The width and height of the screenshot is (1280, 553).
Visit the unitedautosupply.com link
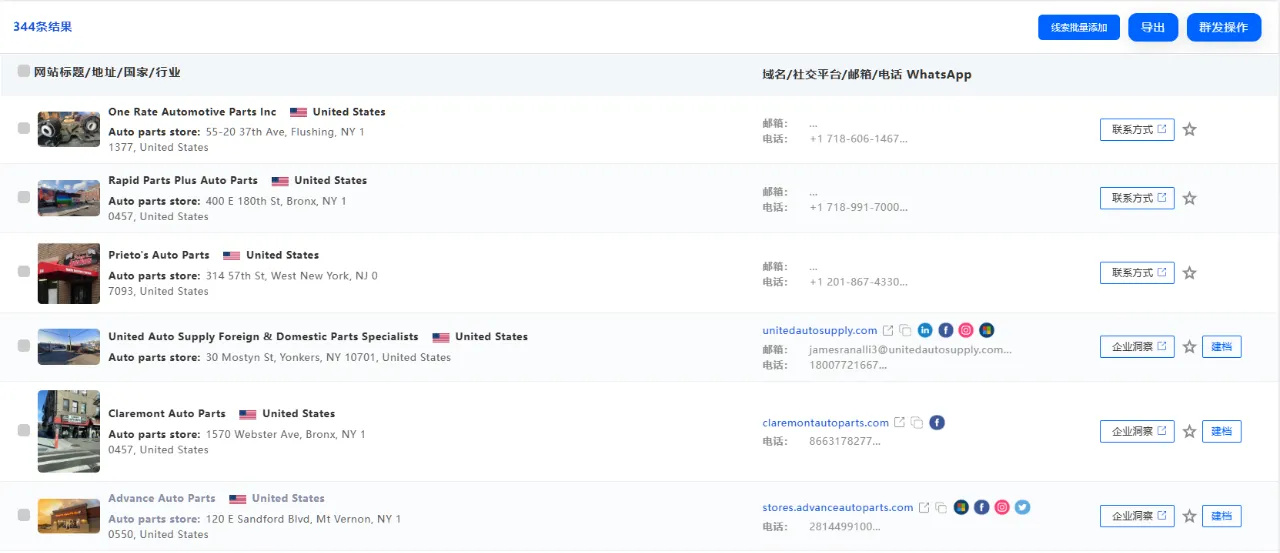(x=819, y=330)
